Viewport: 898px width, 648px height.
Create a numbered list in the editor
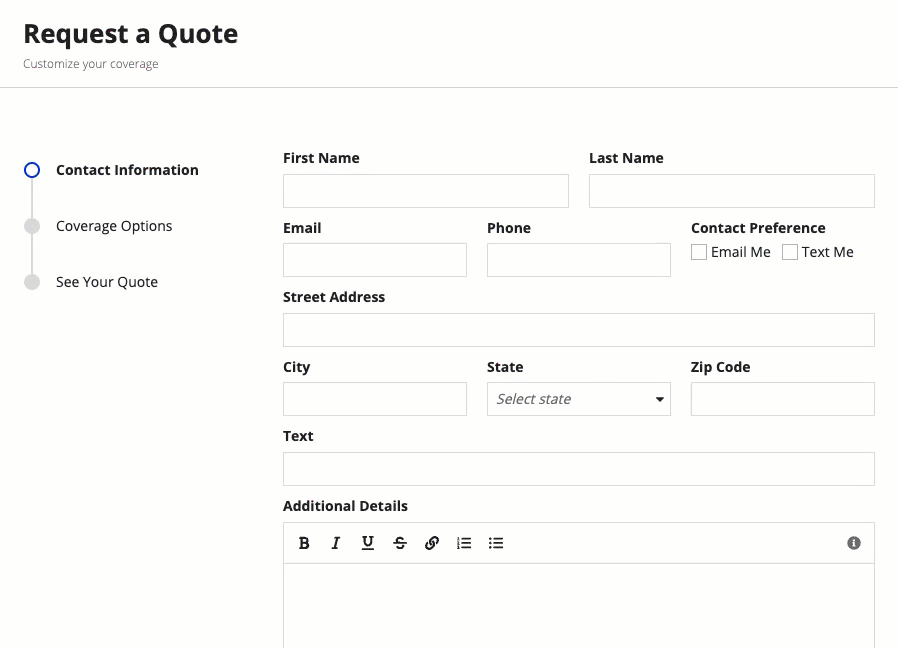464,543
